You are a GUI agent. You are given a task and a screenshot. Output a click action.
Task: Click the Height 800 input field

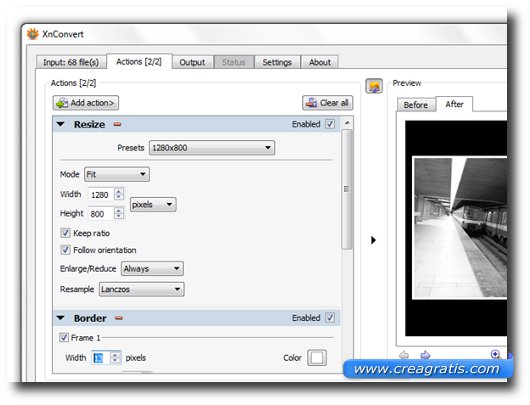101,214
